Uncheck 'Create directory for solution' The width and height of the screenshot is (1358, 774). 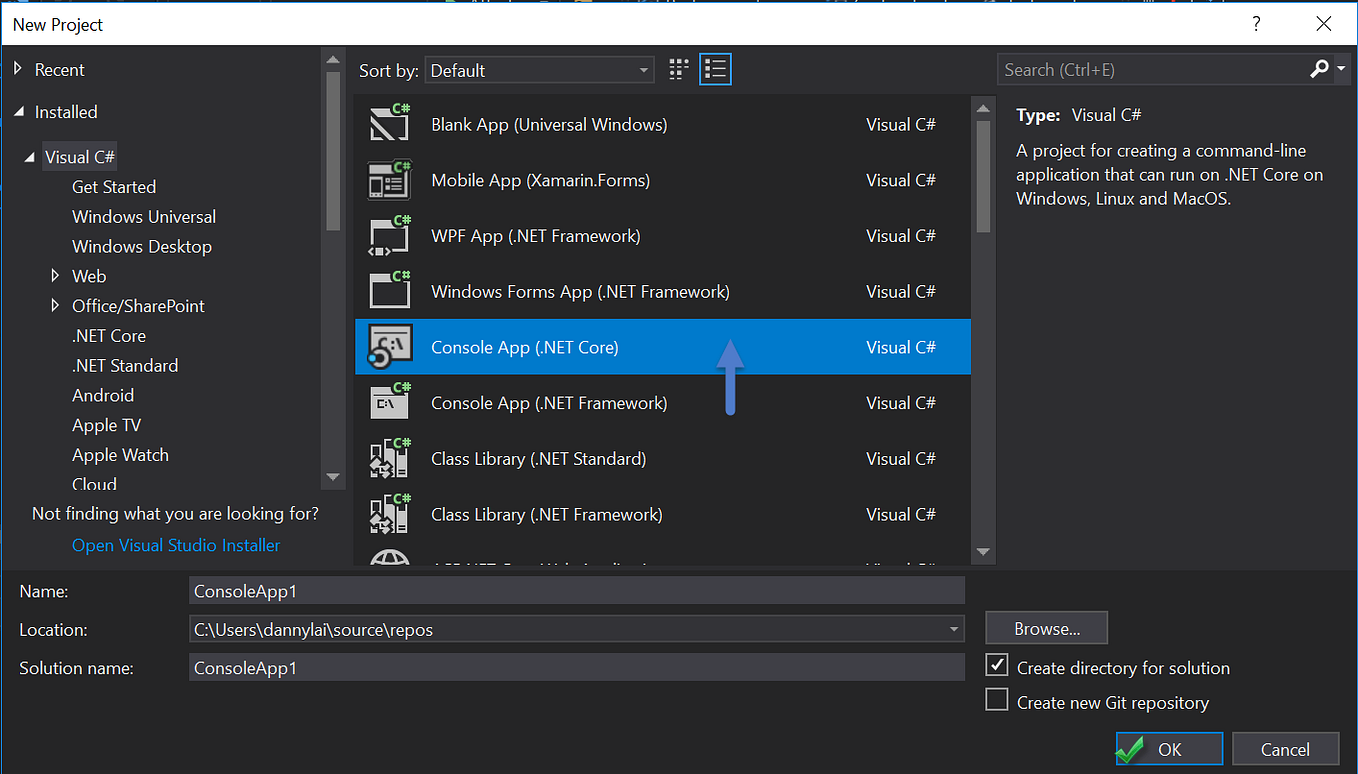click(996, 665)
